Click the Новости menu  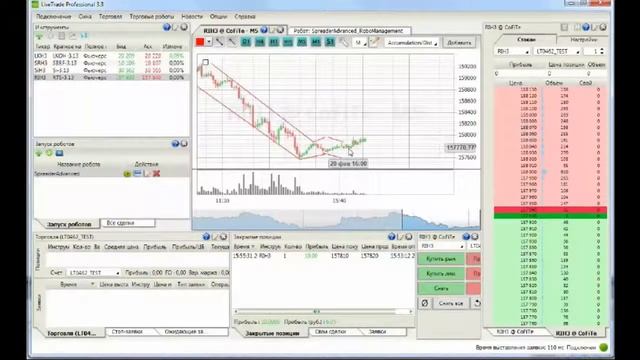pyautogui.click(x=192, y=16)
